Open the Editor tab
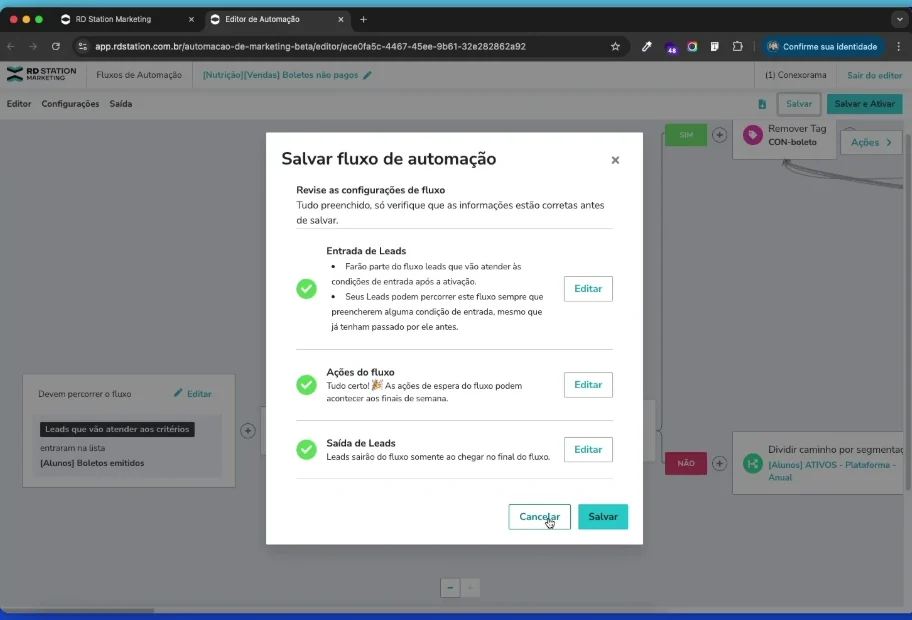The height and width of the screenshot is (620, 912). (x=19, y=104)
